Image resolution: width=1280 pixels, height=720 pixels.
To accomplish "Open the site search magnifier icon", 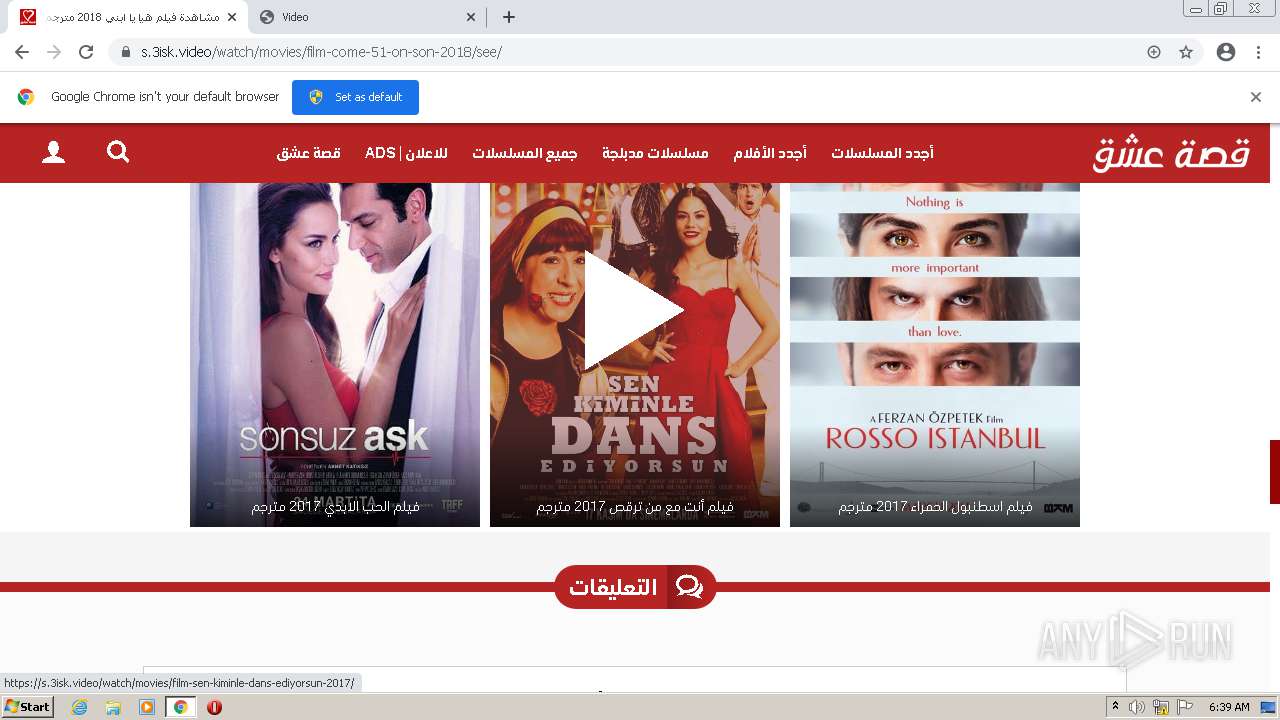I will (x=118, y=152).
